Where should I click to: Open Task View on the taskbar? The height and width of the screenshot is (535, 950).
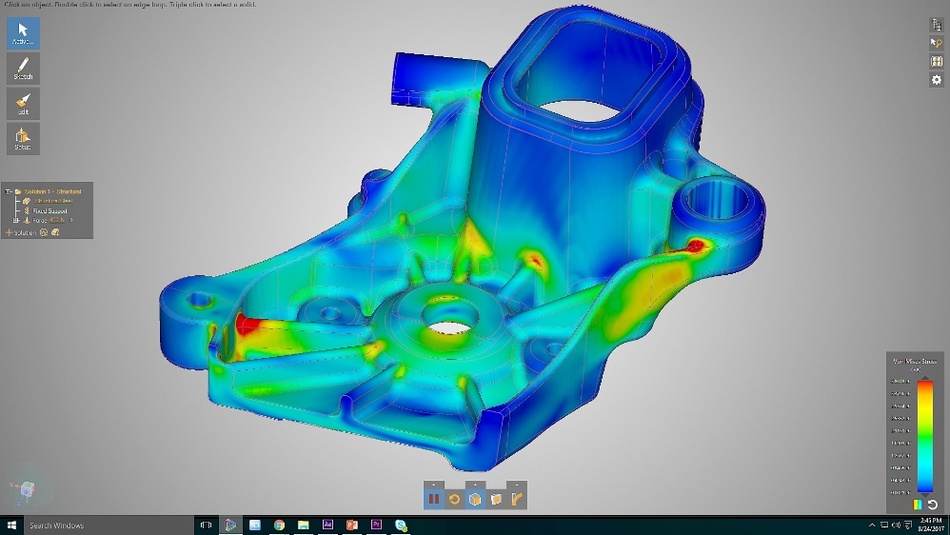206,525
